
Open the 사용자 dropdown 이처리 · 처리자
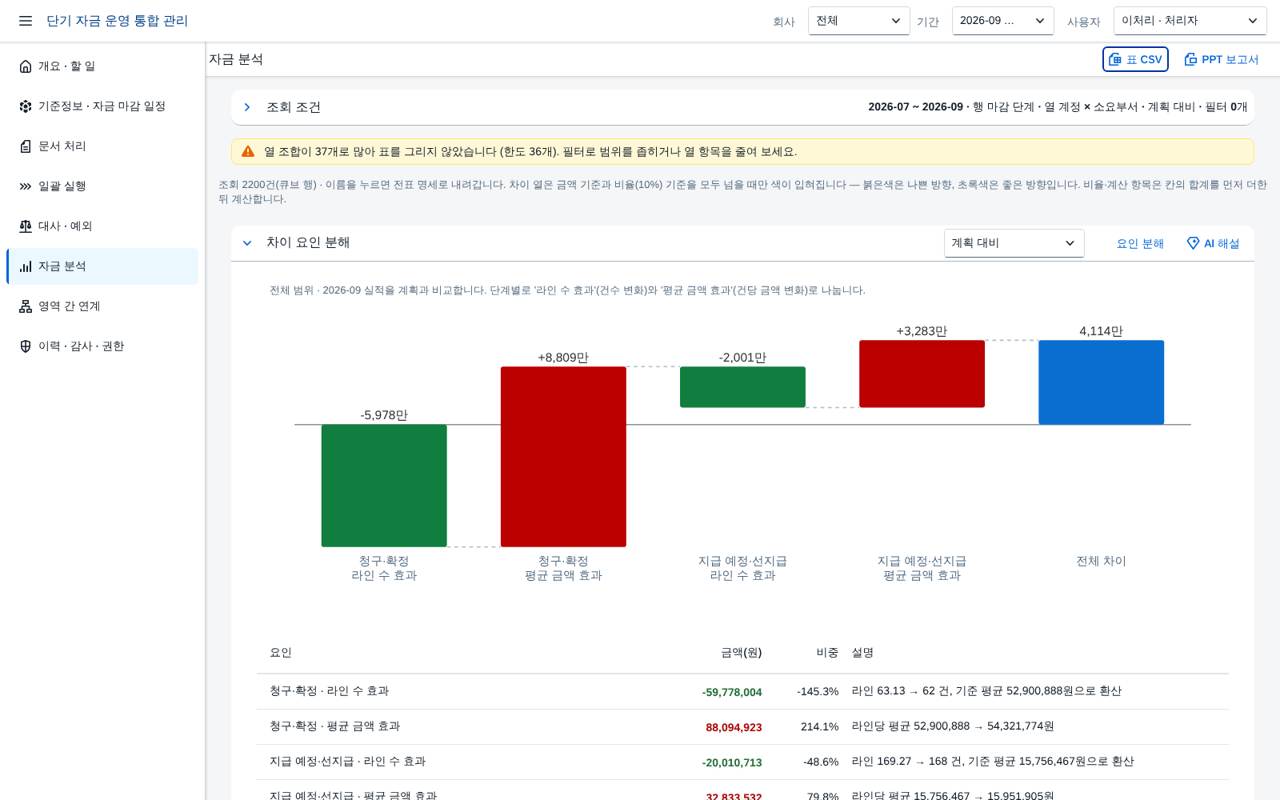(x=1190, y=21)
